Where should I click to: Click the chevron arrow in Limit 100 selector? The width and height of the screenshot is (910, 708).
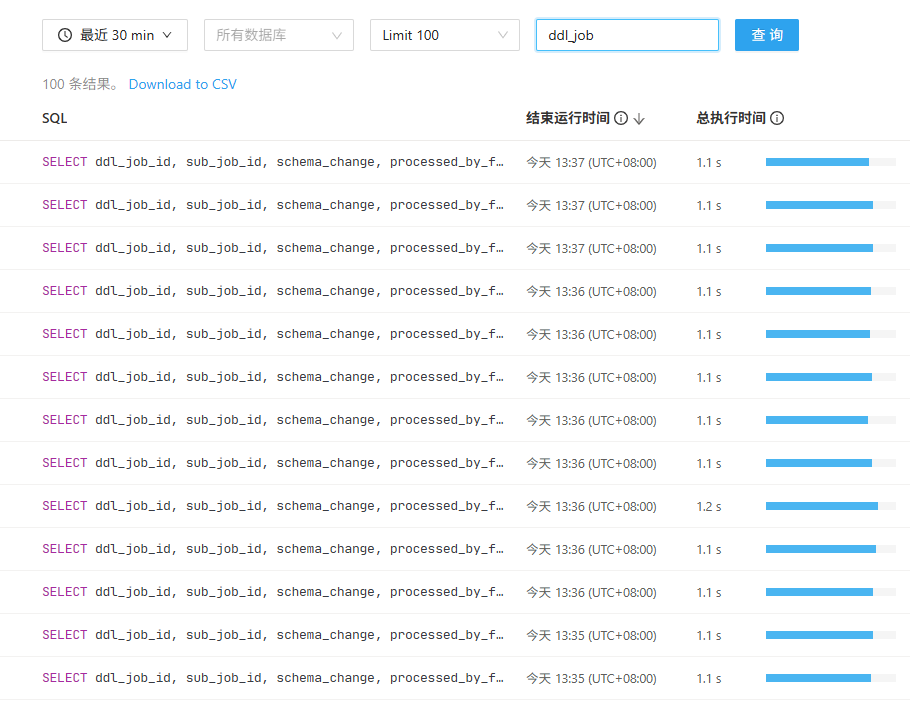502,35
